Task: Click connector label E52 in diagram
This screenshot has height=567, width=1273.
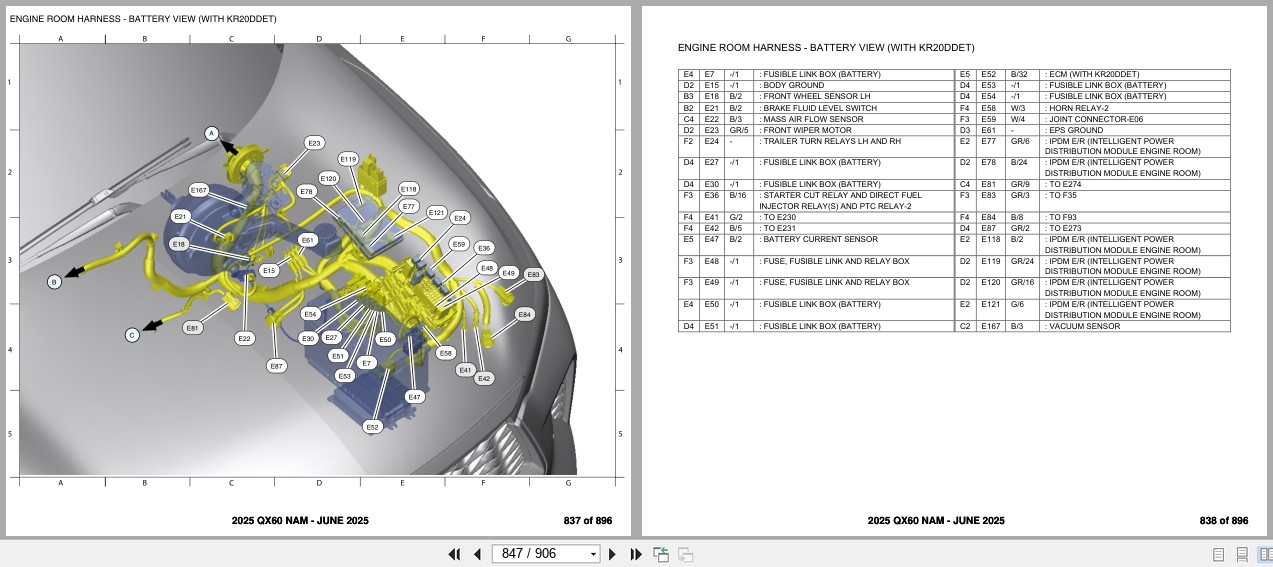Action: click(x=372, y=427)
